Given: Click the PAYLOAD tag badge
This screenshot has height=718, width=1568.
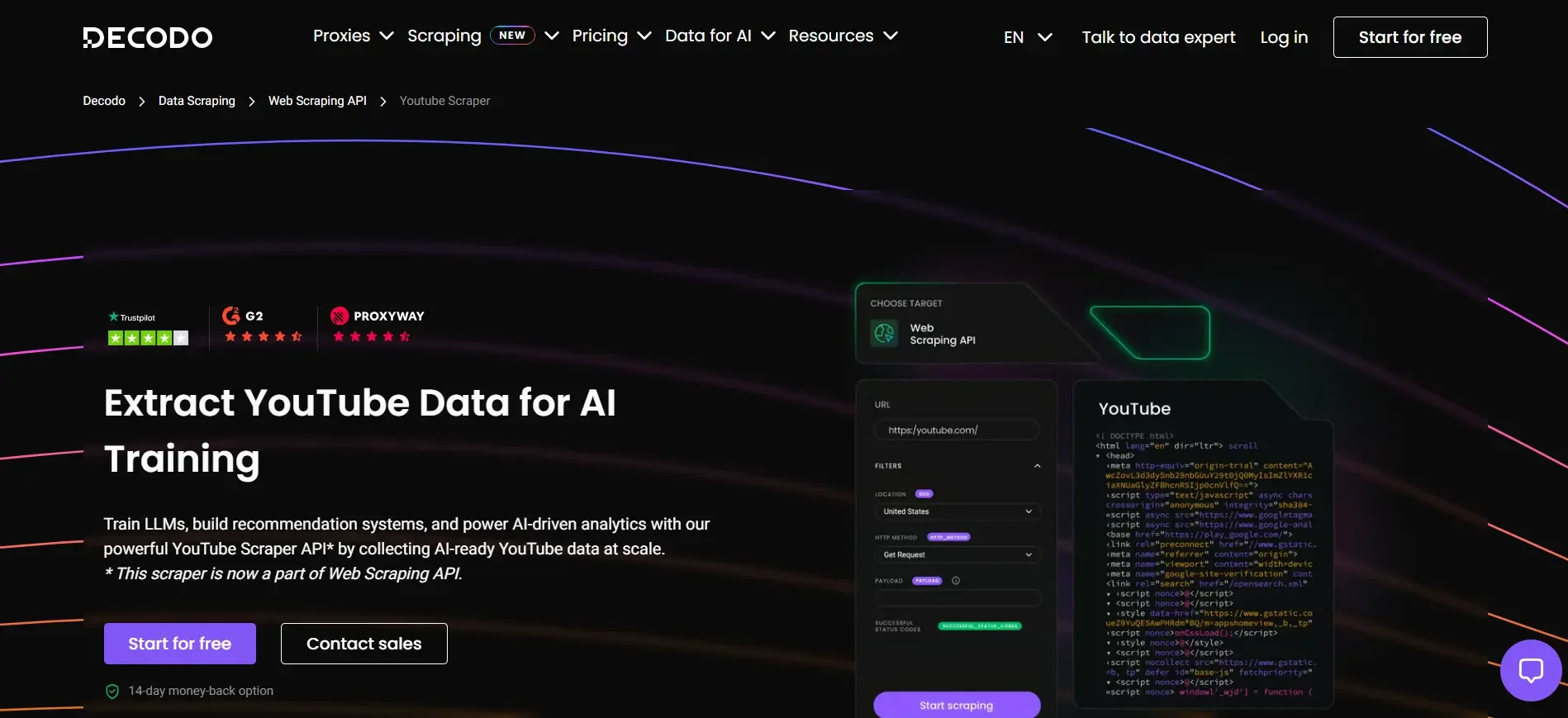Looking at the screenshot, I should point(927,581).
